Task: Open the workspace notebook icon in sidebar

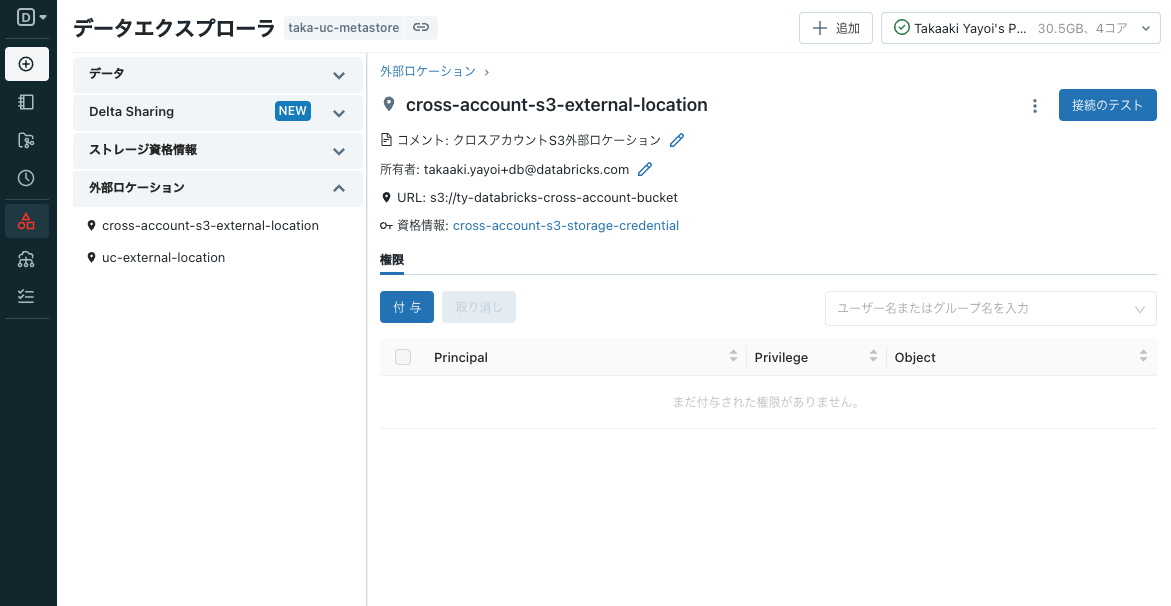Action: pyautogui.click(x=26, y=102)
